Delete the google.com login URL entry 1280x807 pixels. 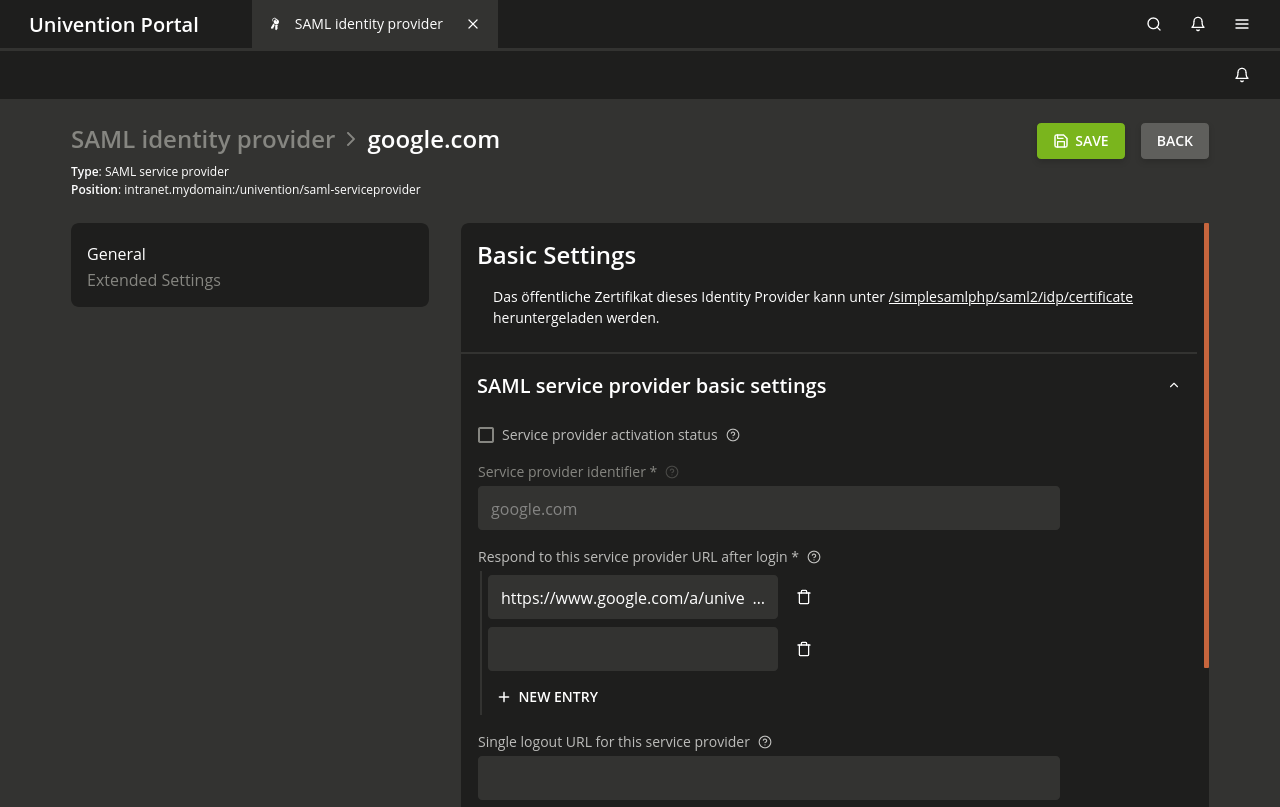804,597
